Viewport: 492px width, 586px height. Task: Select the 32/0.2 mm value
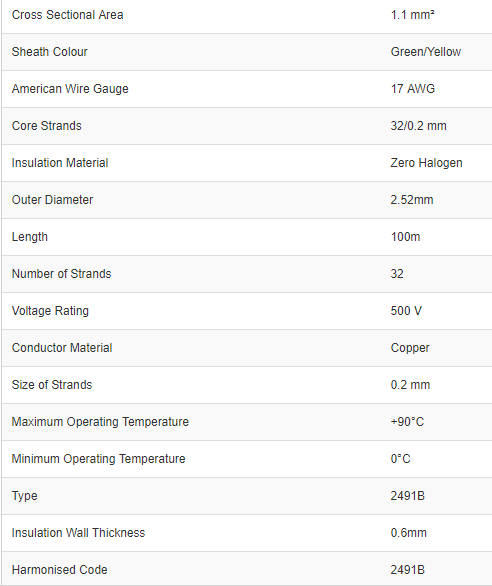[x=418, y=126]
